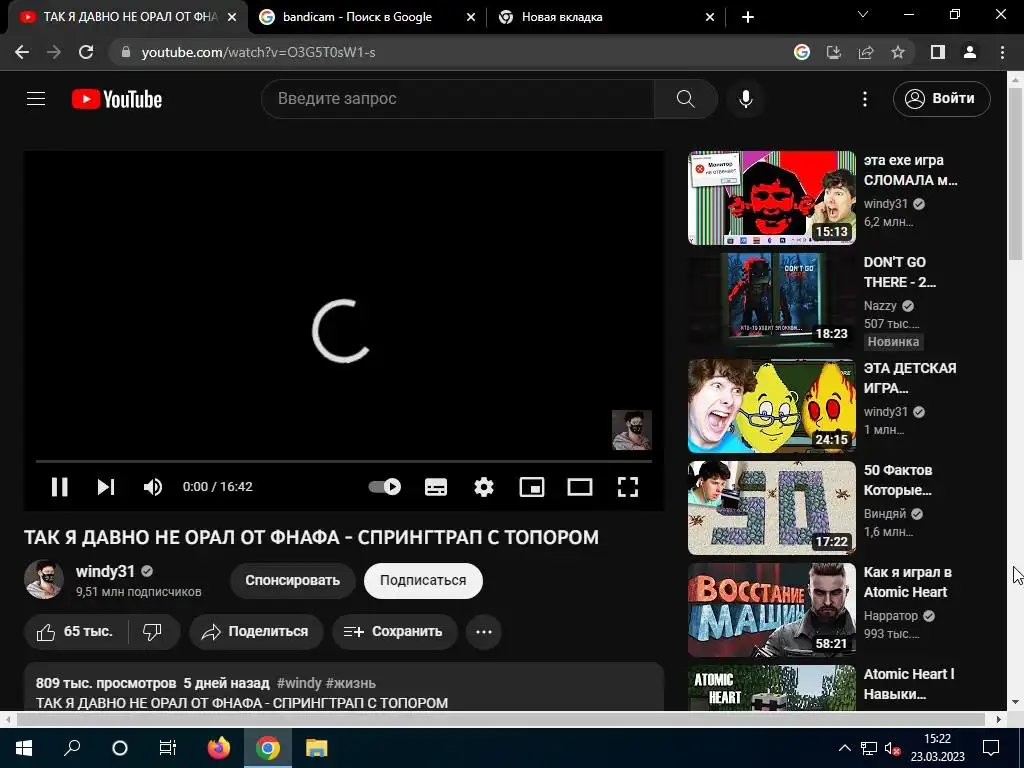Focus the Введите запрос search field

point(458,99)
